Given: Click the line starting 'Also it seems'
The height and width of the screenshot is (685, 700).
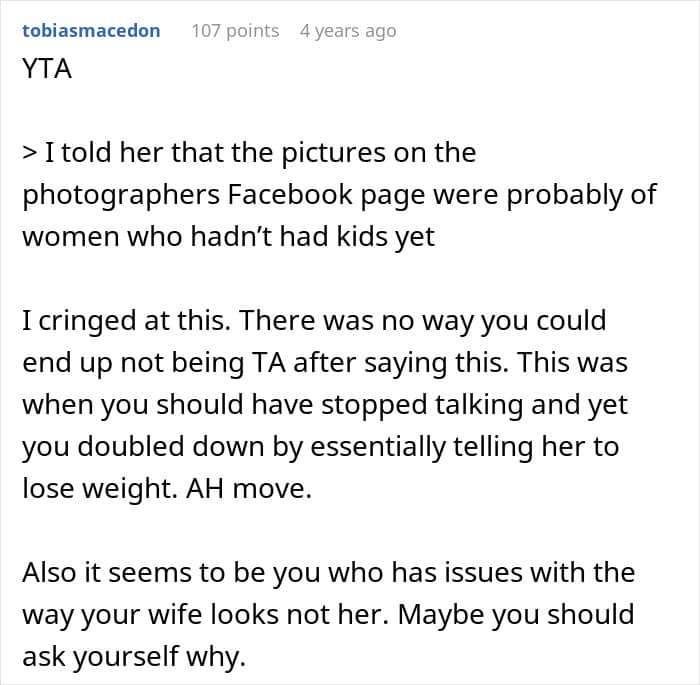Looking at the screenshot, I should point(329,572).
